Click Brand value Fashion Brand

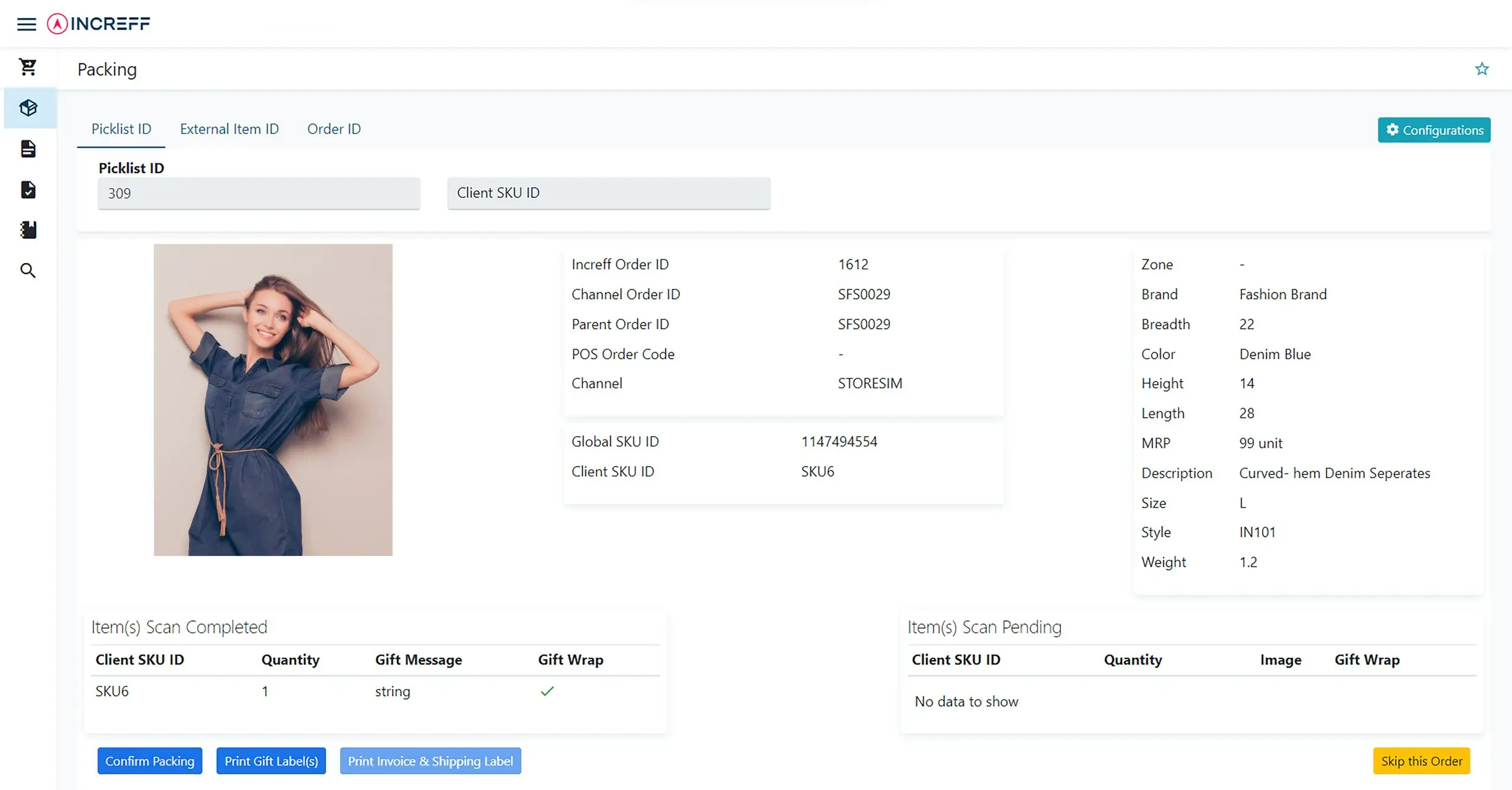coord(1283,294)
